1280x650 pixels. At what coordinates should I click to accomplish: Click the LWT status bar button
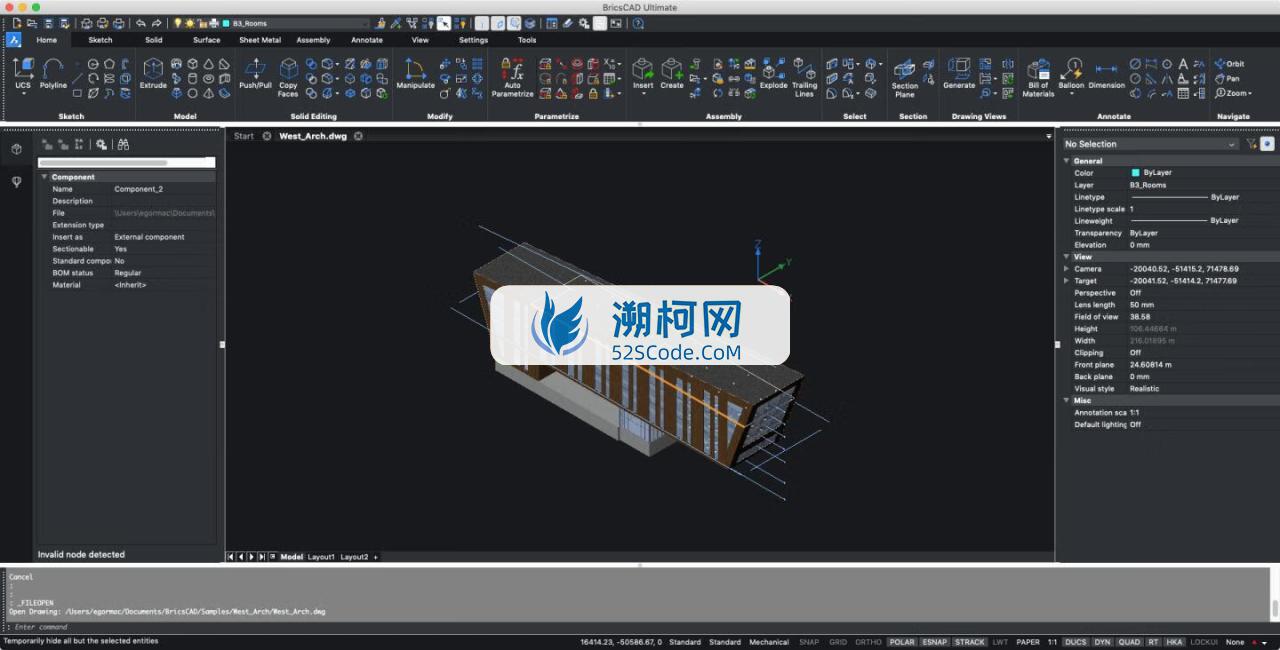1001,642
